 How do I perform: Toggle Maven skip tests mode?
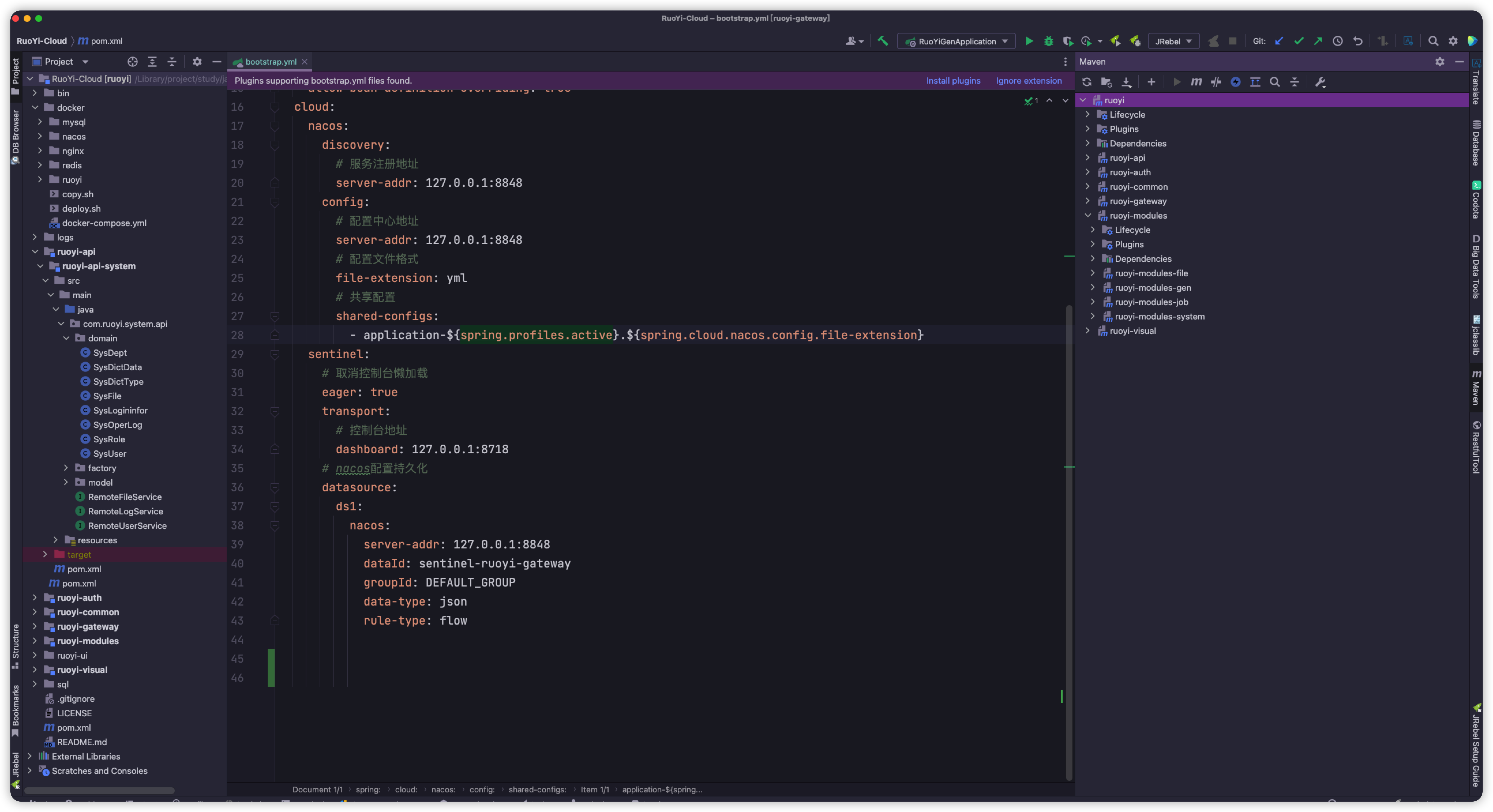pyautogui.click(x=1236, y=82)
